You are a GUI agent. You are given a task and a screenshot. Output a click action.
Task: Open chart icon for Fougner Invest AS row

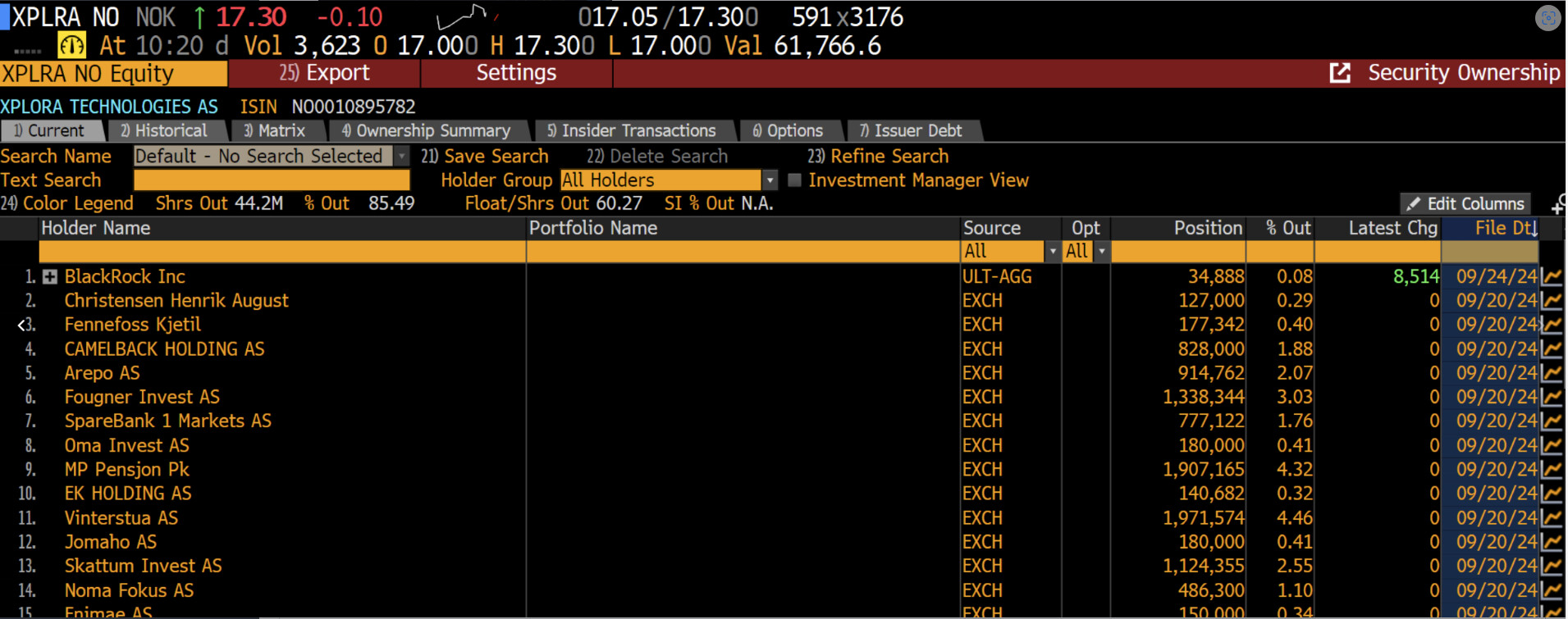[x=1551, y=398]
